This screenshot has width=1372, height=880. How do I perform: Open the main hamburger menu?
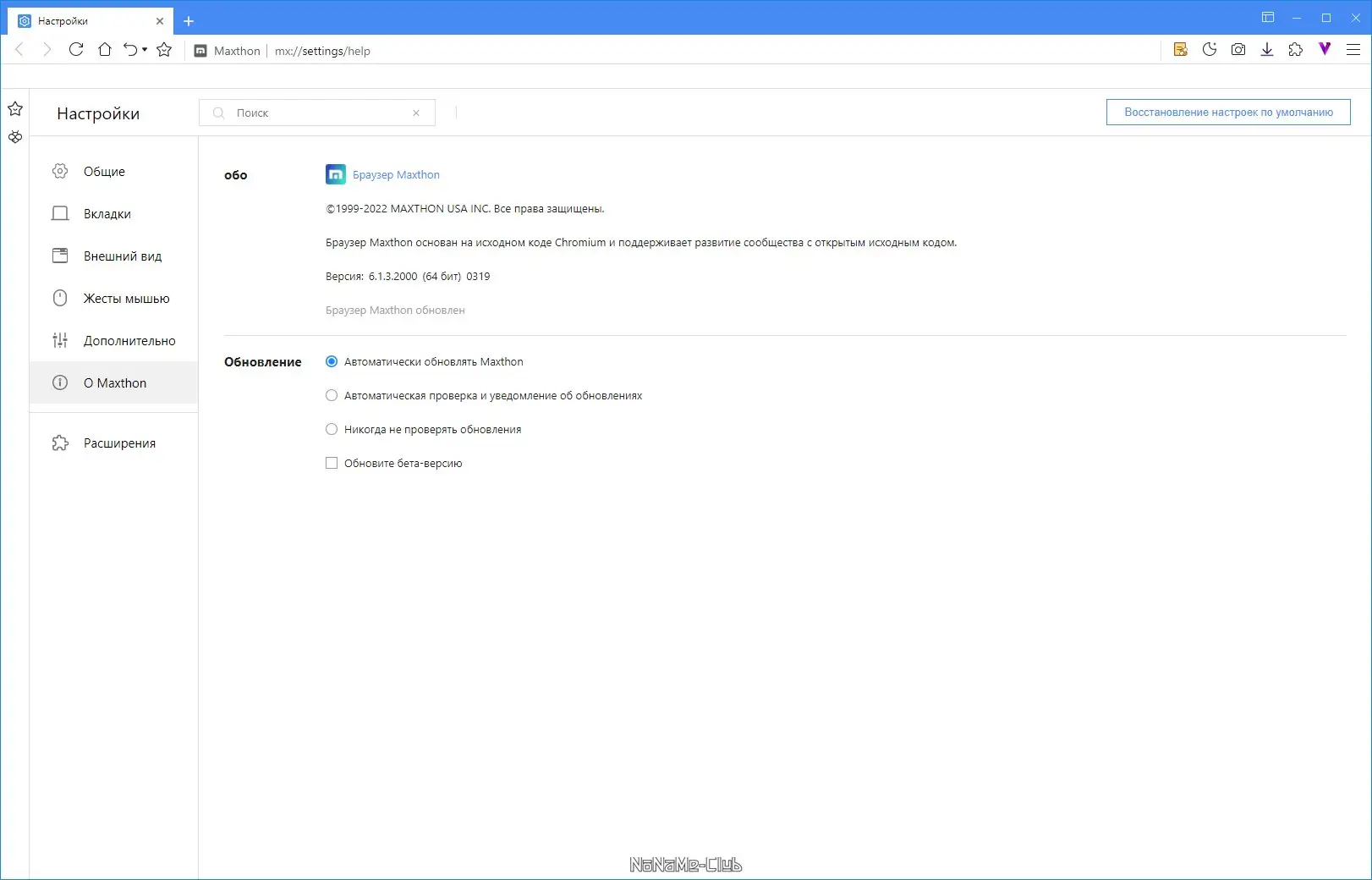tap(1353, 50)
